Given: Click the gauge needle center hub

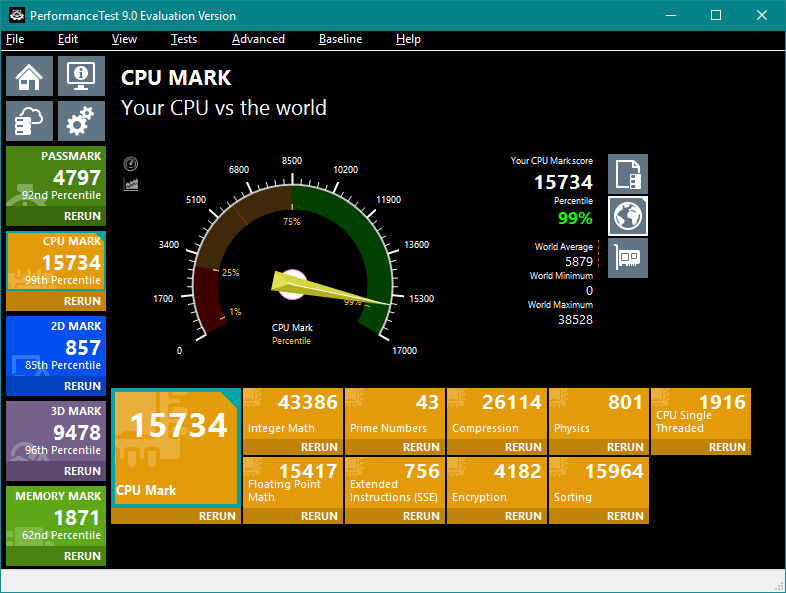Looking at the screenshot, I should point(292,284).
